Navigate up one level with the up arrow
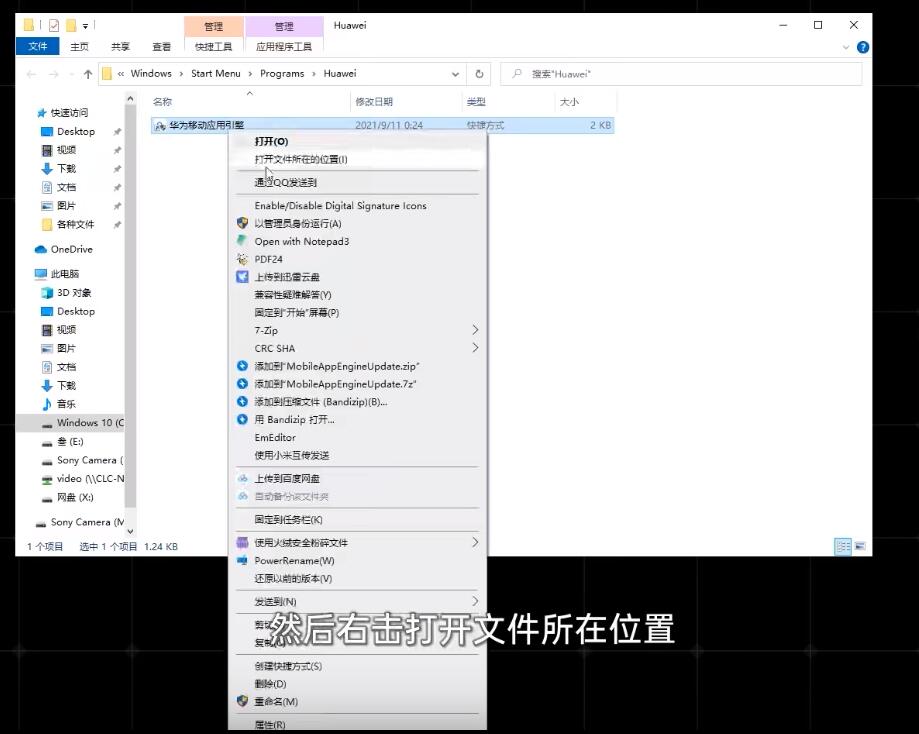 [x=88, y=73]
